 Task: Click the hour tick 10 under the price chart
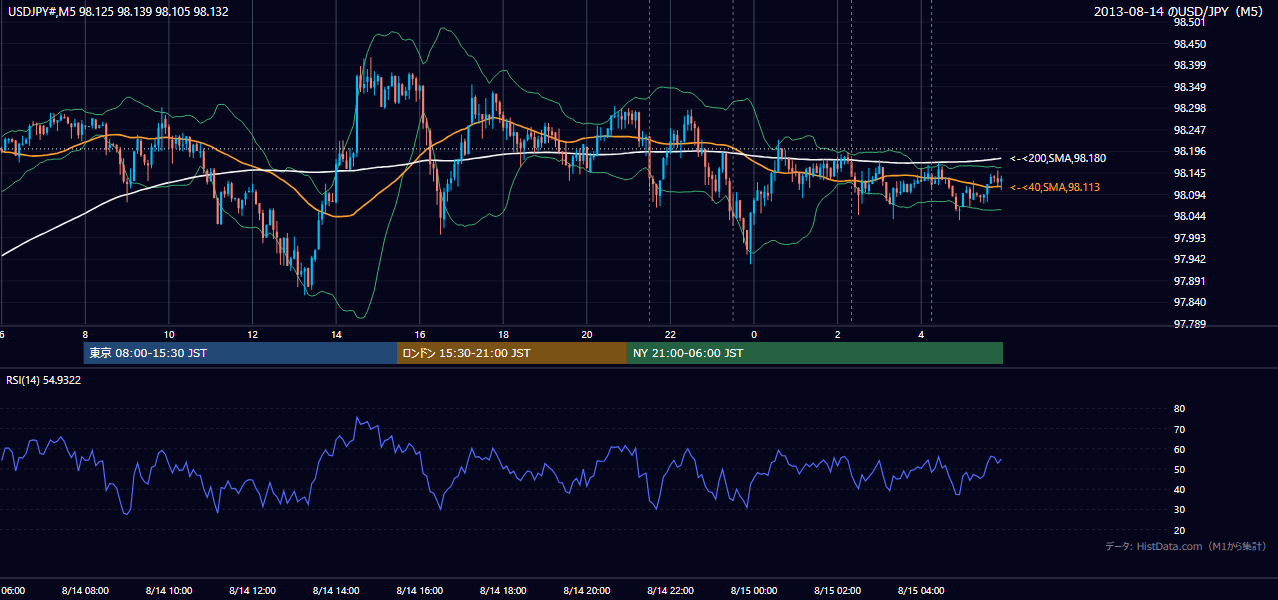click(x=169, y=334)
